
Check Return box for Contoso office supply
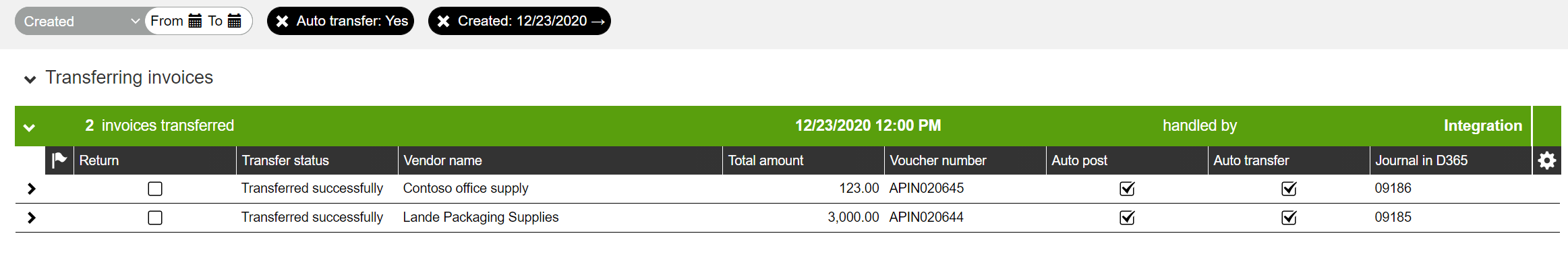[x=155, y=189]
